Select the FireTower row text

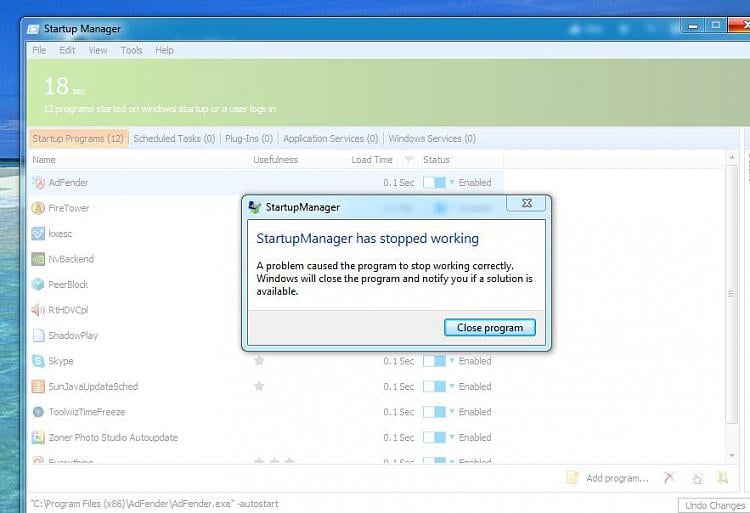point(68,208)
